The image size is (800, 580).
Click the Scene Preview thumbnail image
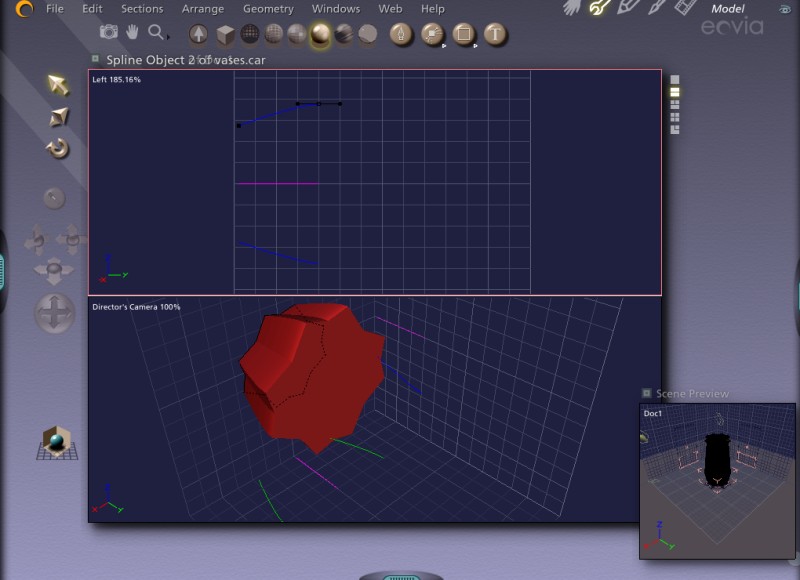(717, 480)
